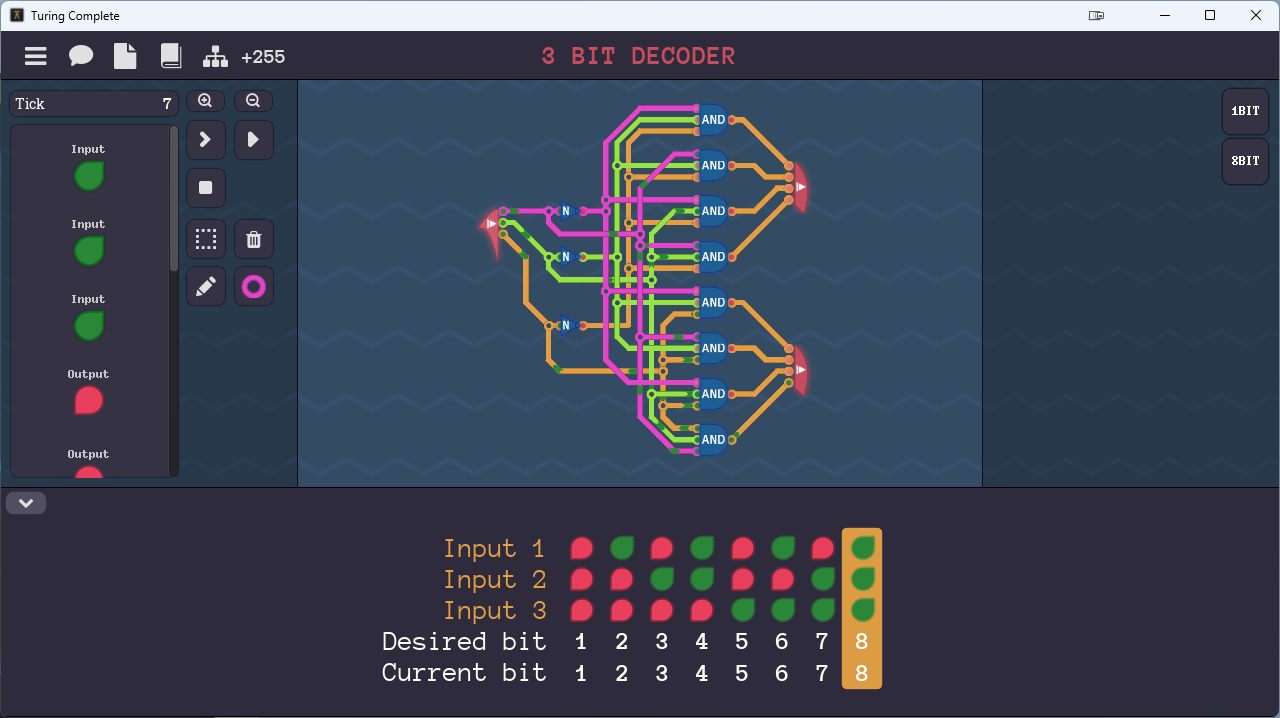Click the trash delete icon
1280x718 pixels.
pyautogui.click(x=253, y=238)
